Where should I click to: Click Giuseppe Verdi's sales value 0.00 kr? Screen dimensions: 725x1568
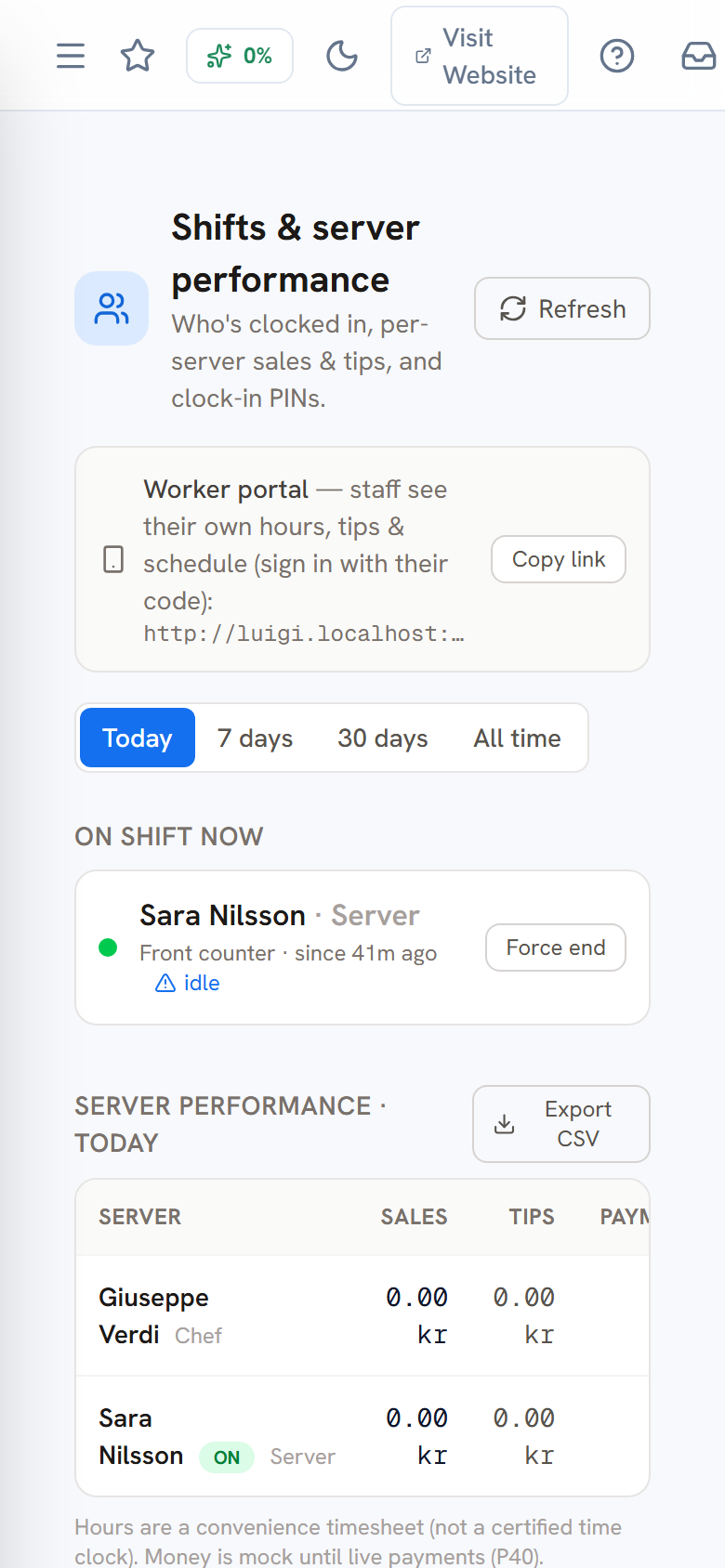[417, 1315]
